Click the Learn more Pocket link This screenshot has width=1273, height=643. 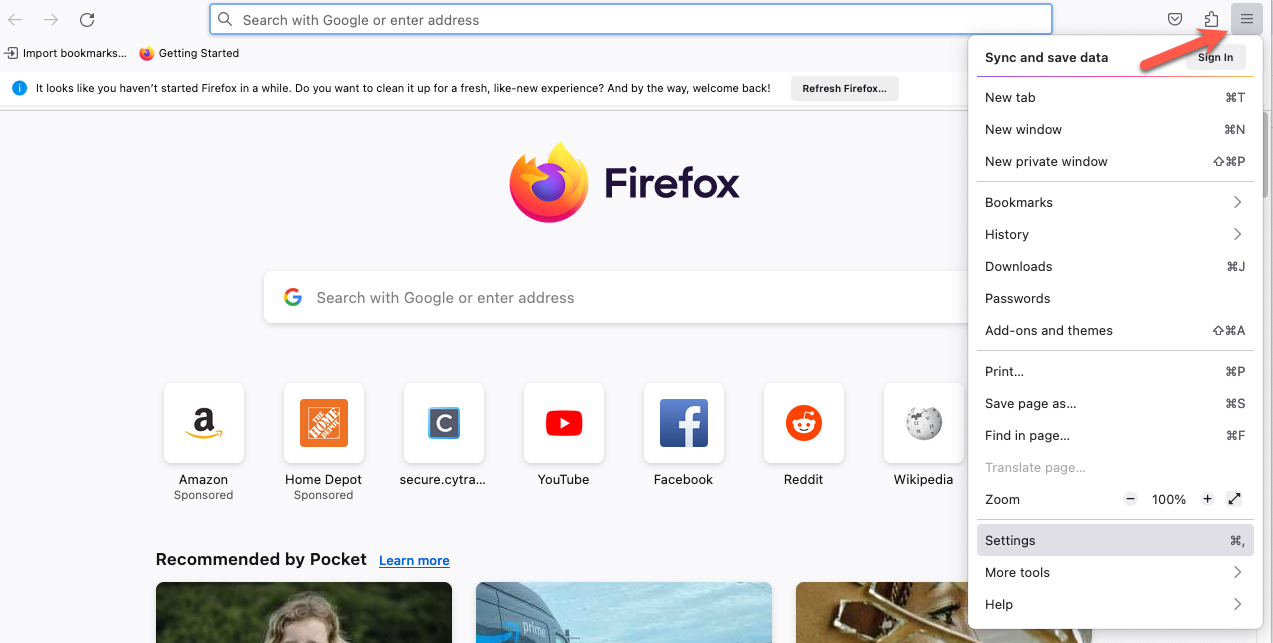coord(414,561)
